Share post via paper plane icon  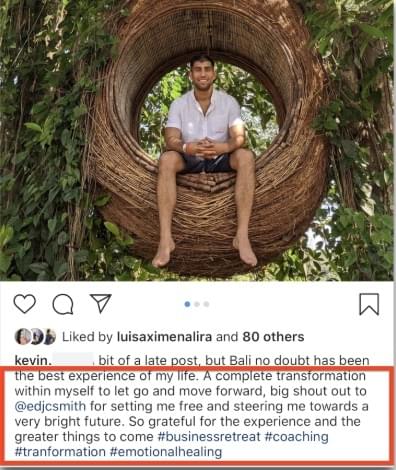(101, 303)
